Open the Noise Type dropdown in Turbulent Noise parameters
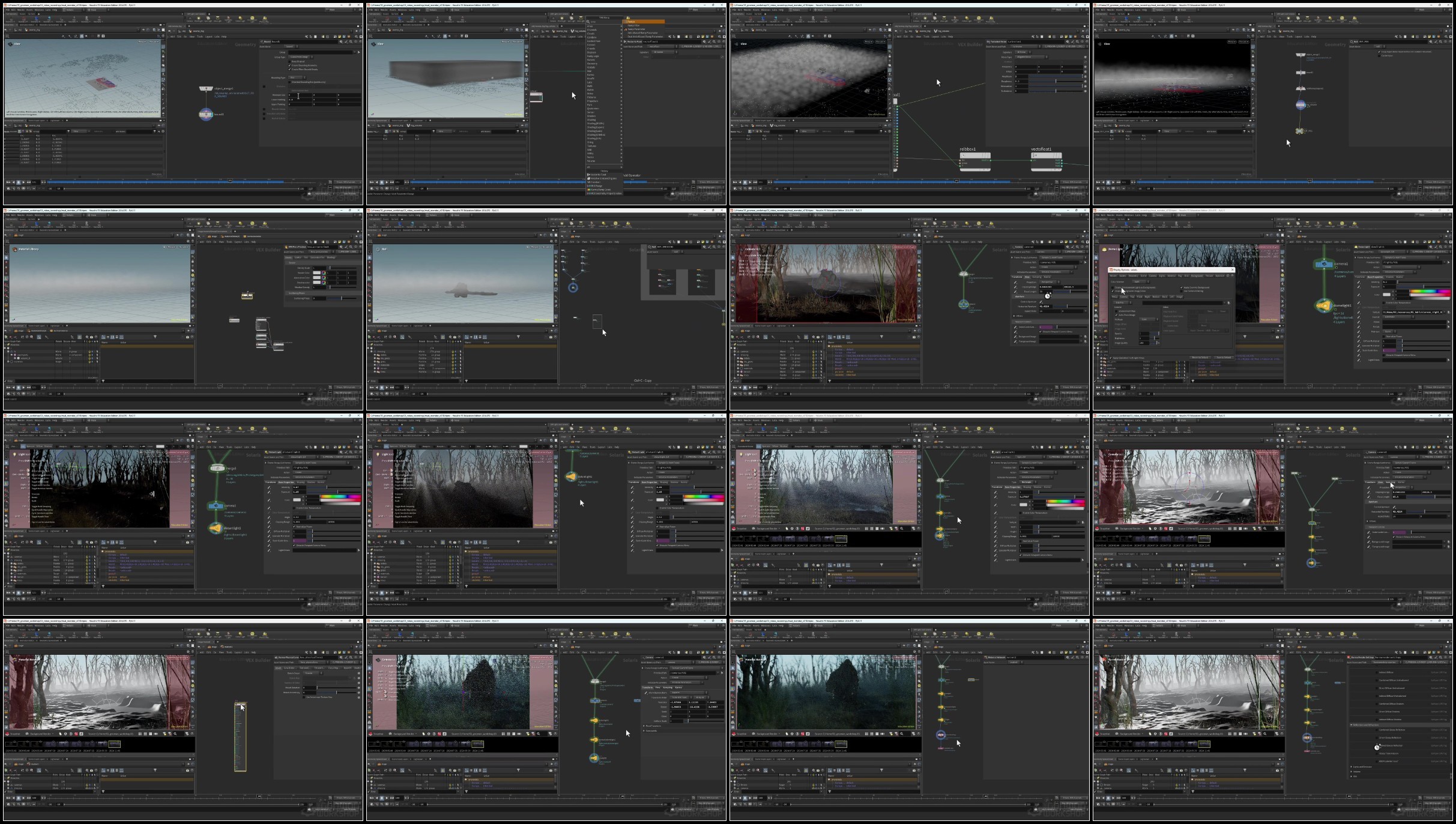This screenshot has height=824, width=1456. coord(1031,57)
